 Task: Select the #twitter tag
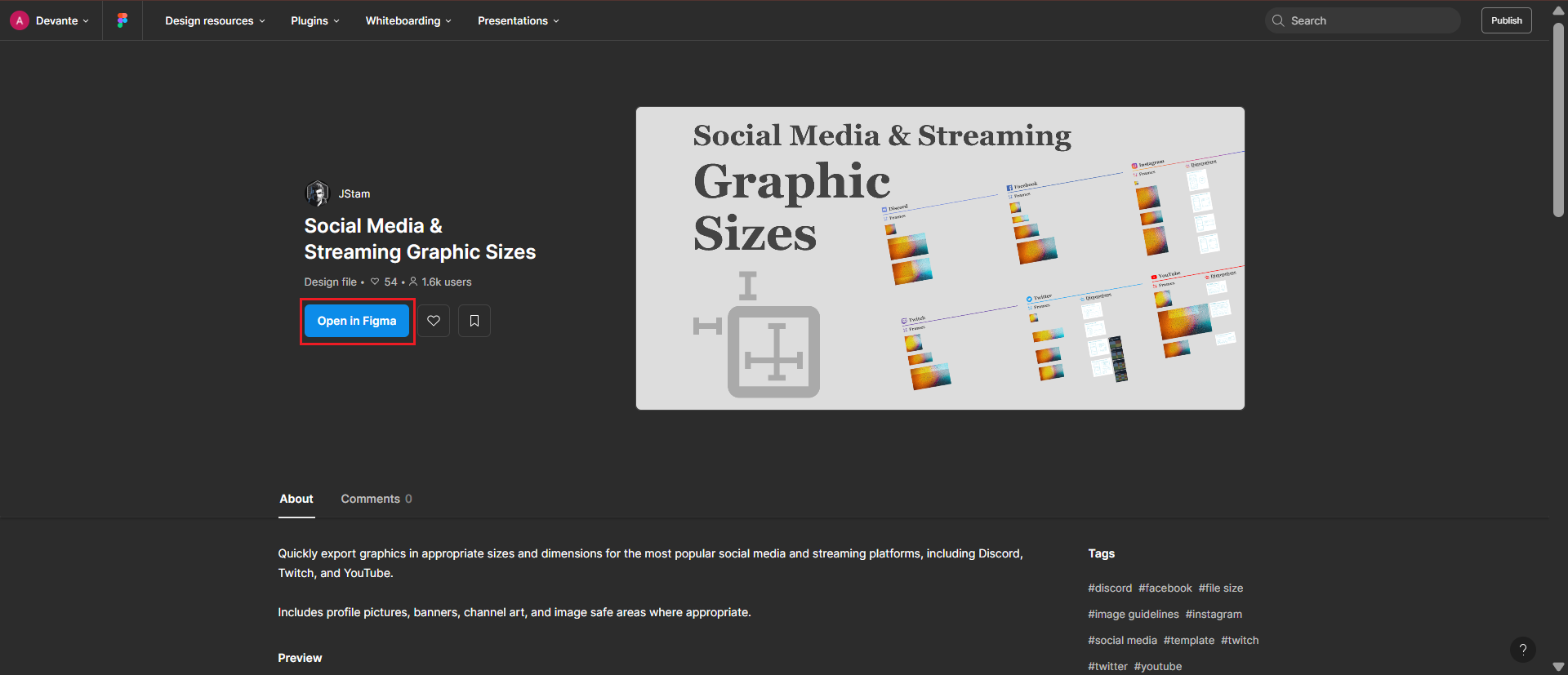pyautogui.click(x=1107, y=666)
